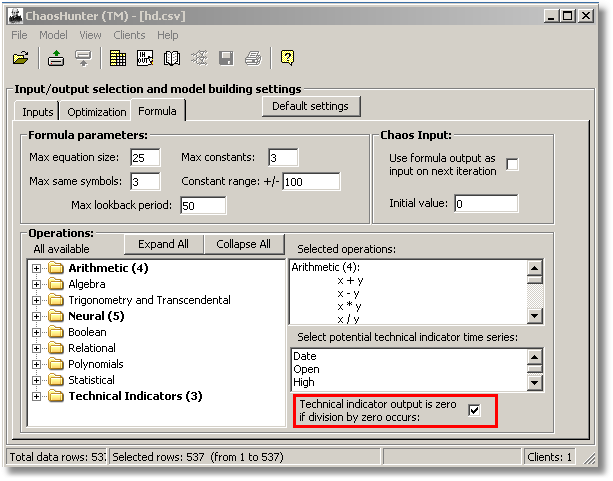Click 'x + y' in Selected operations
The width and height of the screenshot is (613, 481).
(x=350, y=280)
